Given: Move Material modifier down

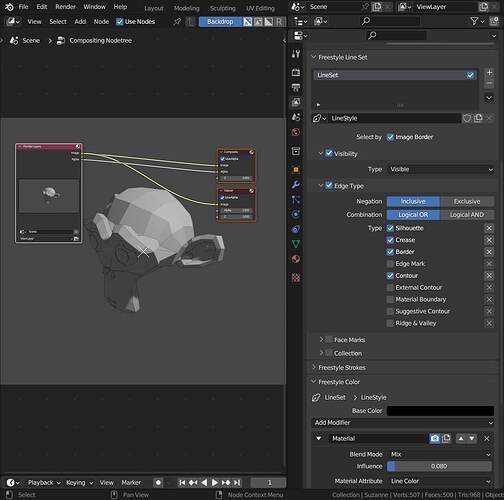Looking at the screenshot, I should [x=472, y=438].
